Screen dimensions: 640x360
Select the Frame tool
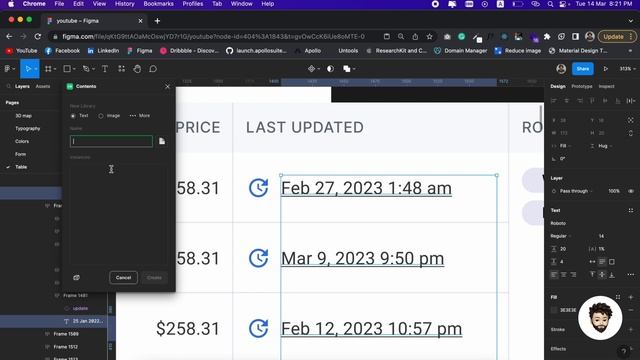(x=48, y=69)
